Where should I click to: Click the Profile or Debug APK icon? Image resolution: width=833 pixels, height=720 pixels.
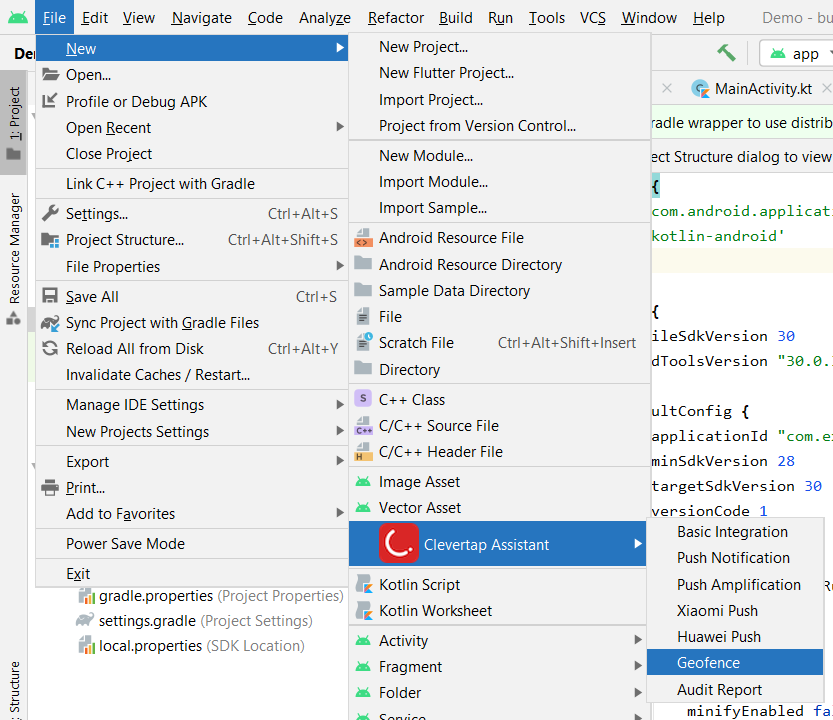[x=50, y=100]
